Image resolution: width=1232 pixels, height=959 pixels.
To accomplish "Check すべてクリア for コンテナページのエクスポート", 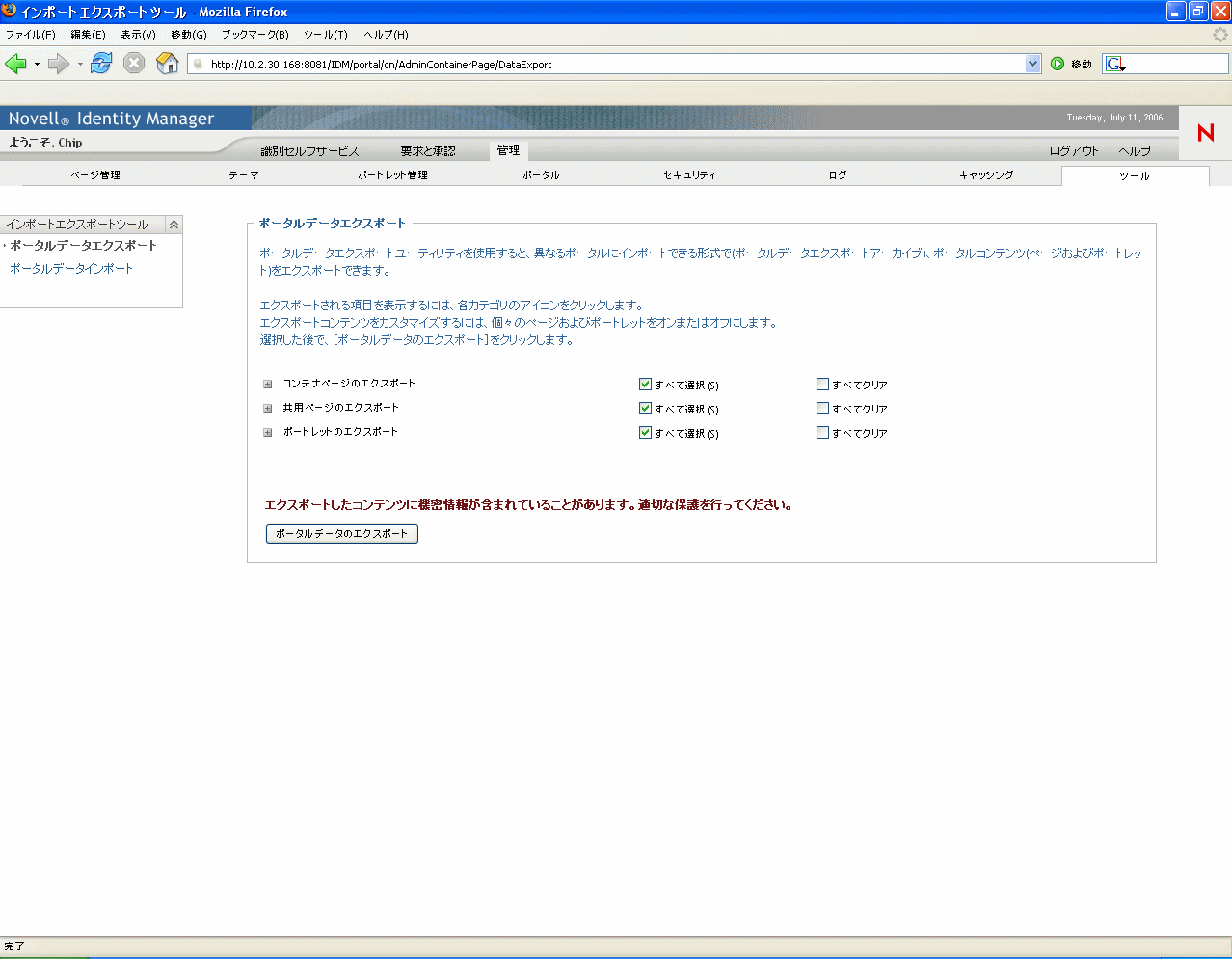I will pyautogui.click(x=823, y=384).
